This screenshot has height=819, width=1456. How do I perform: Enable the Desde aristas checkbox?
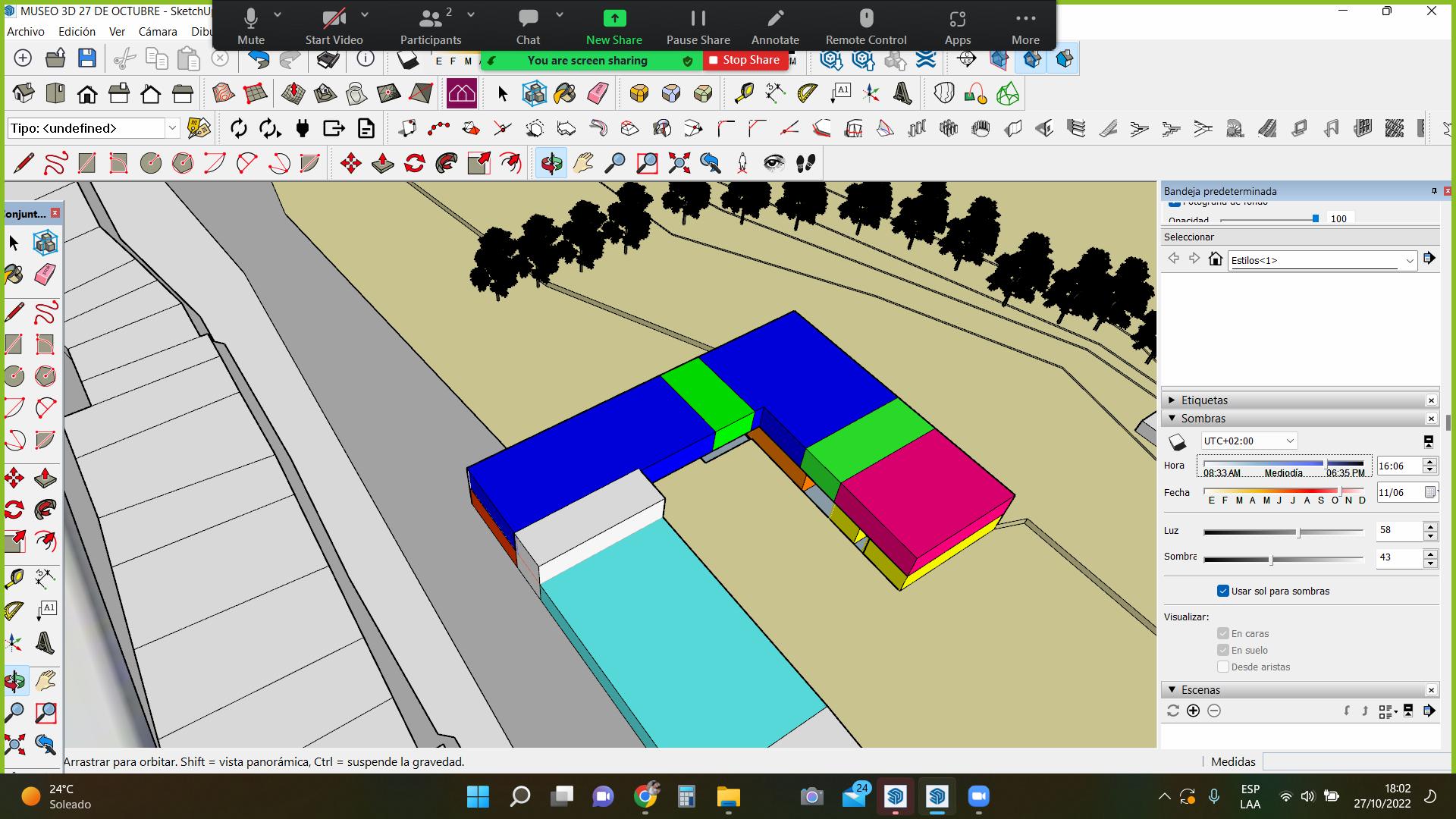(1222, 667)
